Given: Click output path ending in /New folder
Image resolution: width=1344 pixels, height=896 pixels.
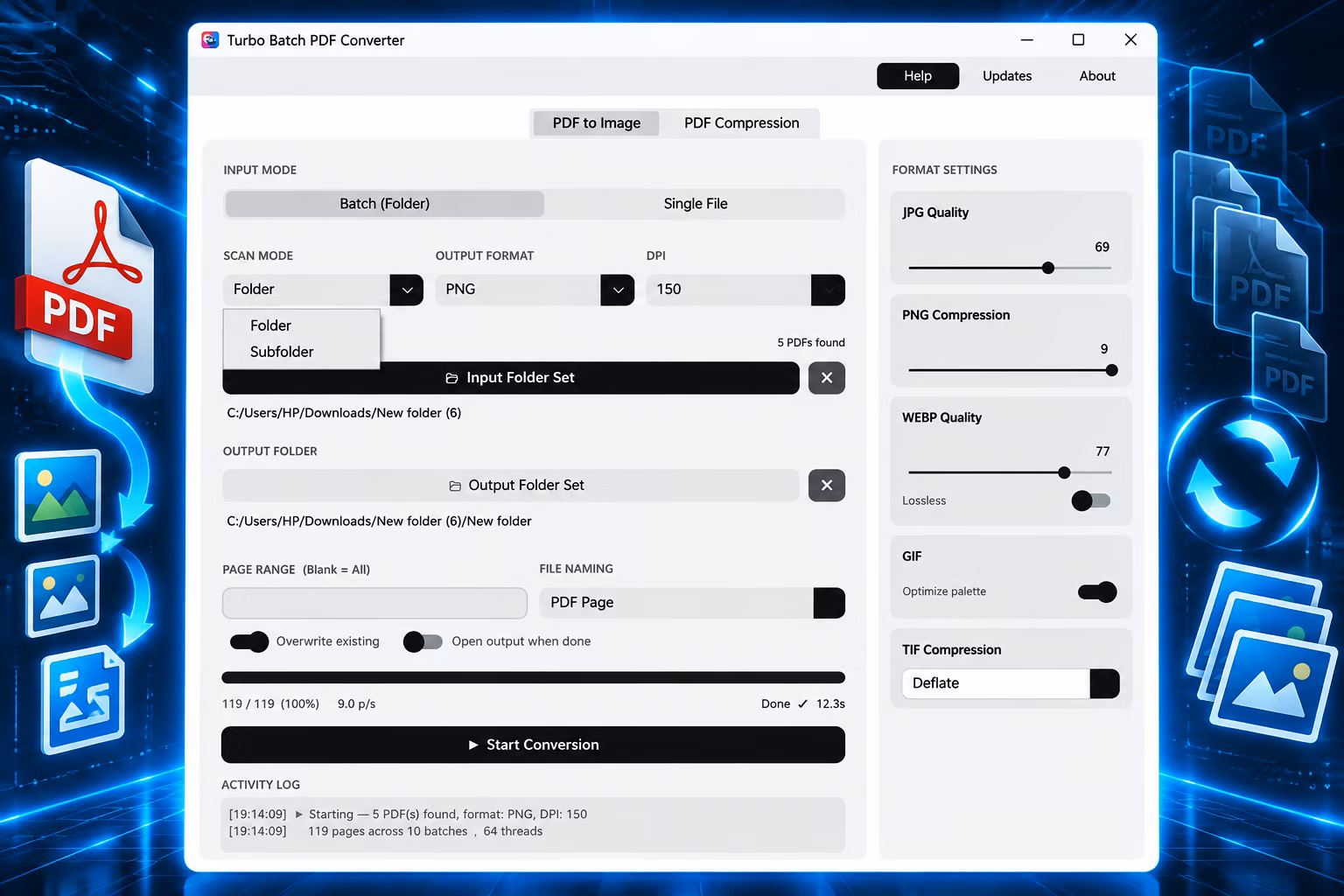Looking at the screenshot, I should [379, 521].
